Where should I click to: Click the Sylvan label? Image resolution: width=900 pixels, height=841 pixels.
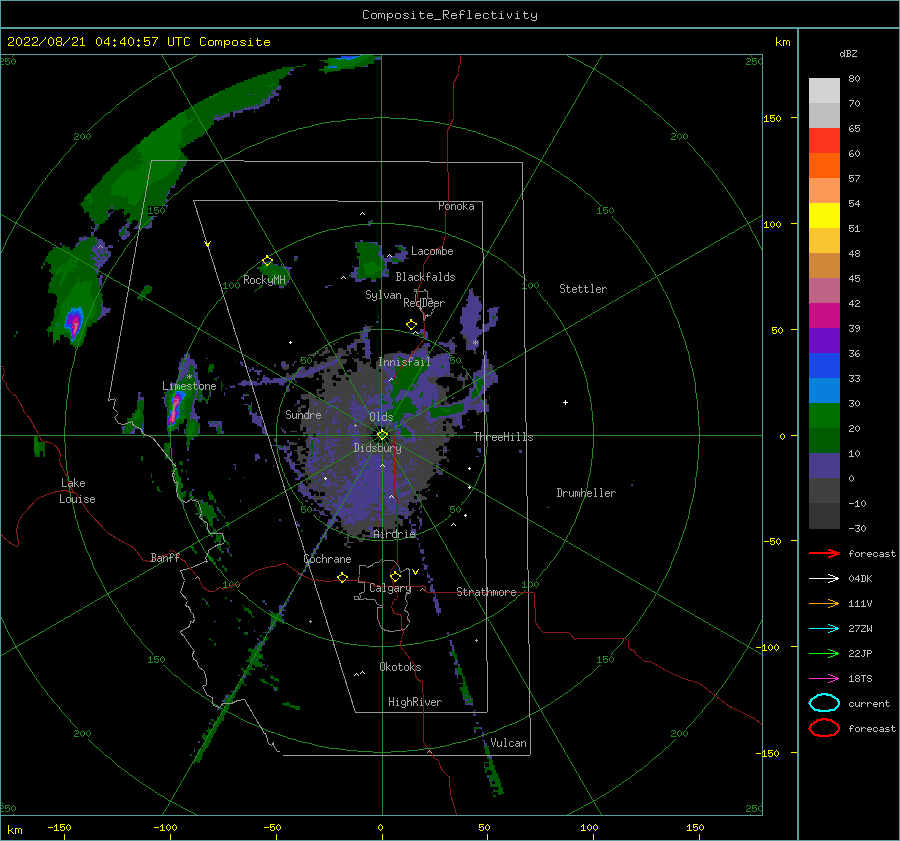pos(383,295)
